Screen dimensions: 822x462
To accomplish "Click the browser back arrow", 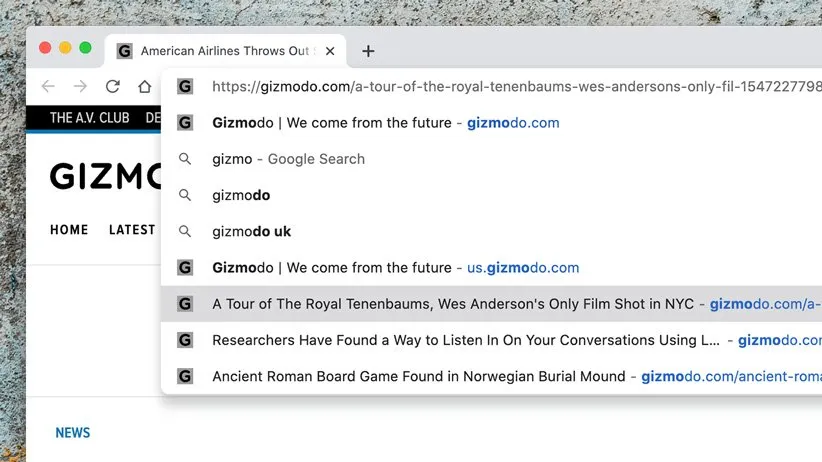I will (48, 87).
